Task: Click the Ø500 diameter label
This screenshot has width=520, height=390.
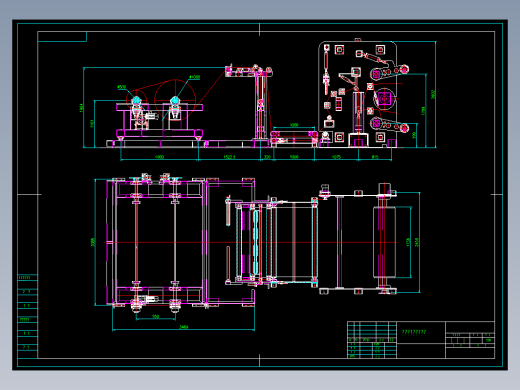Action: click(122, 87)
